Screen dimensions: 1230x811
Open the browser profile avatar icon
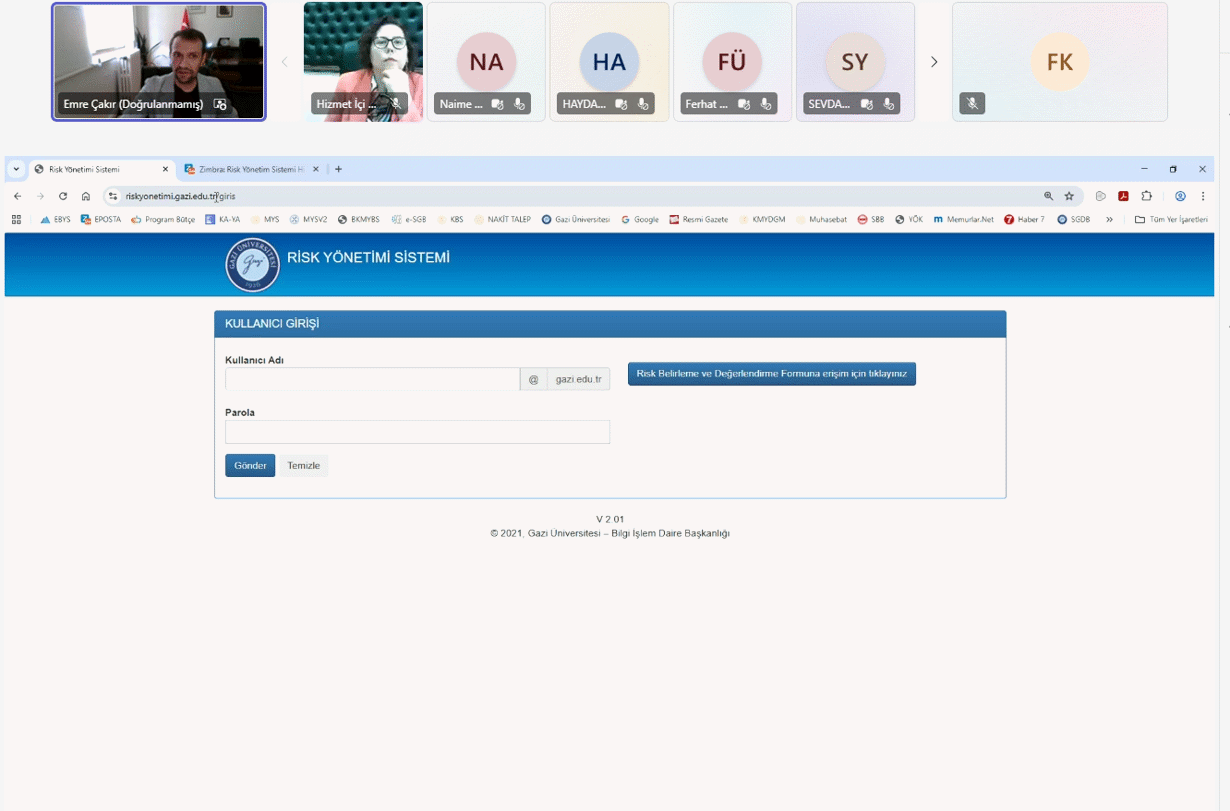1180,197
